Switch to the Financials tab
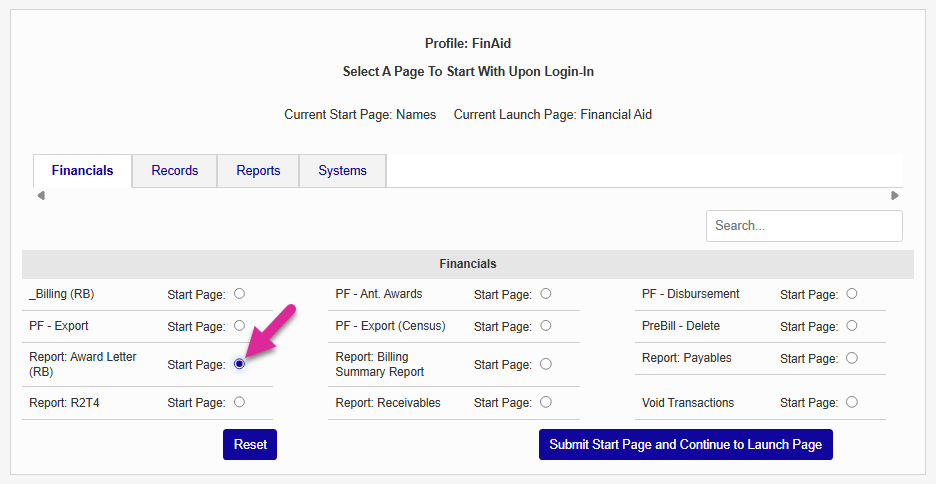The height and width of the screenshot is (484, 936). click(x=82, y=171)
